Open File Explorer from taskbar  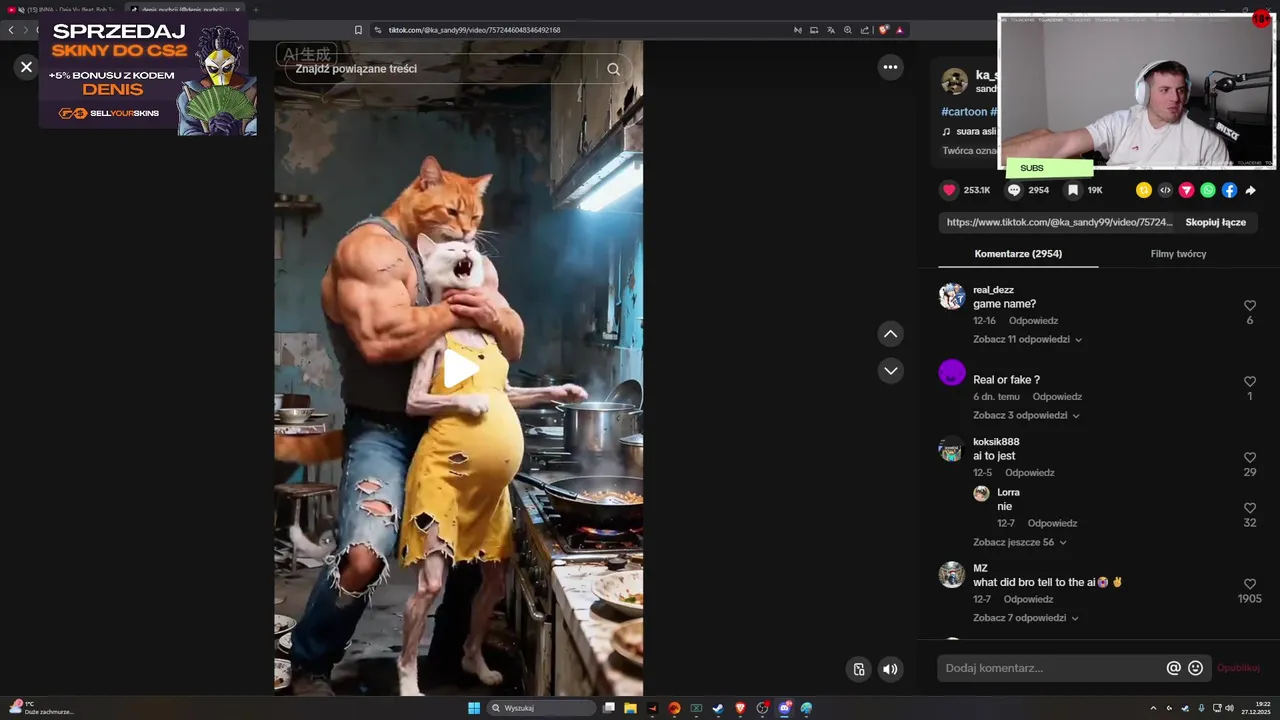point(630,708)
